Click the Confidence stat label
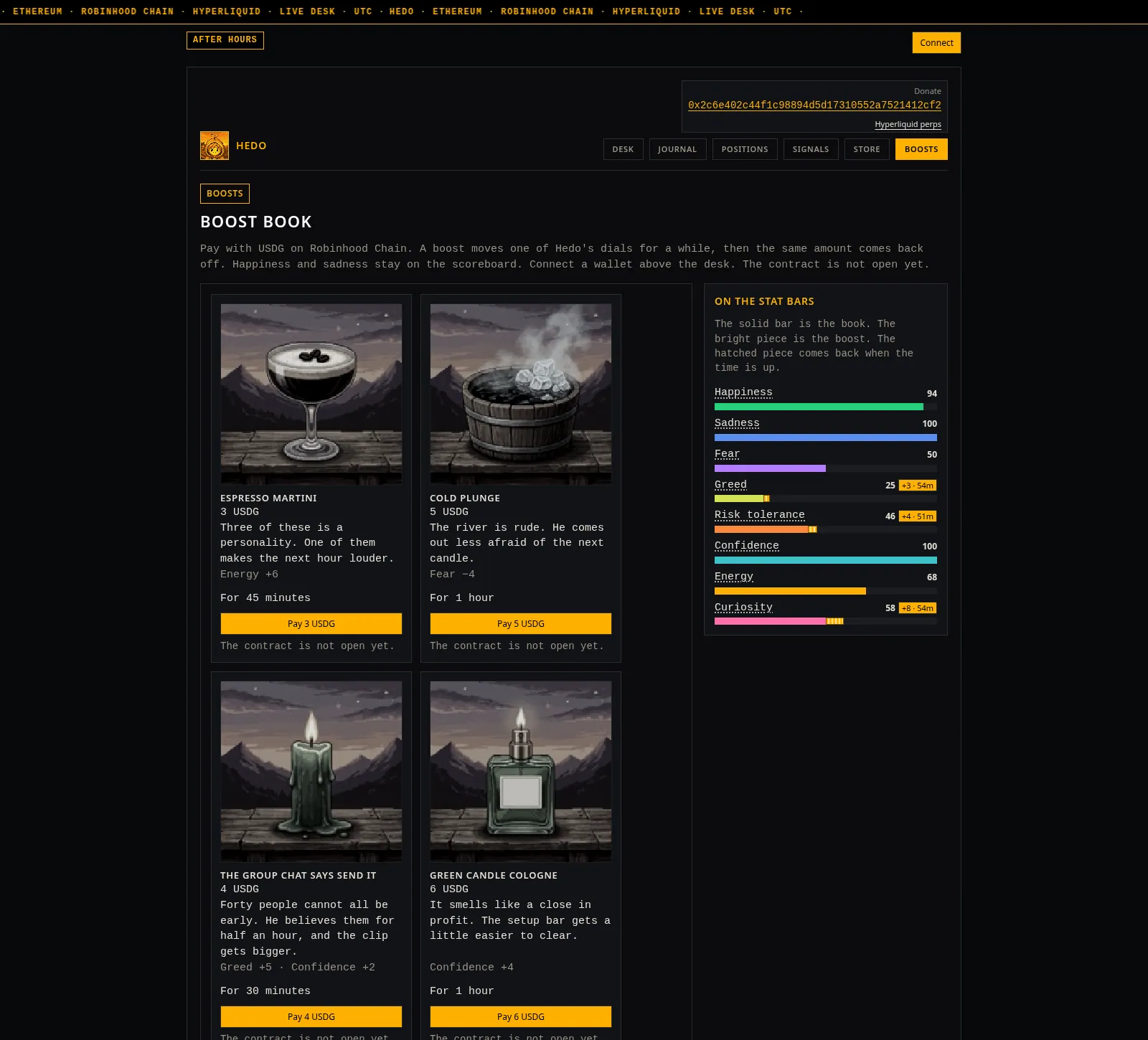The width and height of the screenshot is (1148, 1040). click(x=747, y=546)
